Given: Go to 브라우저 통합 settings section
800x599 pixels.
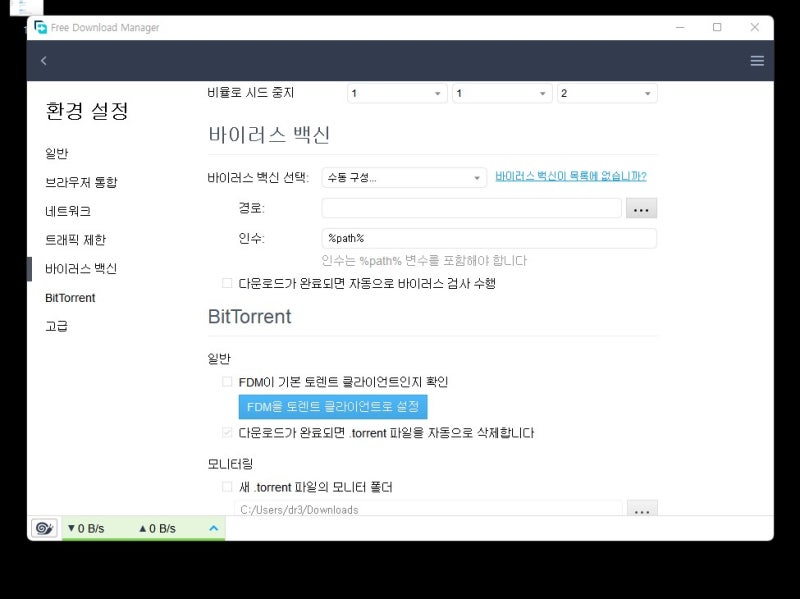Looking at the screenshot, I should [x=81, y=182].
